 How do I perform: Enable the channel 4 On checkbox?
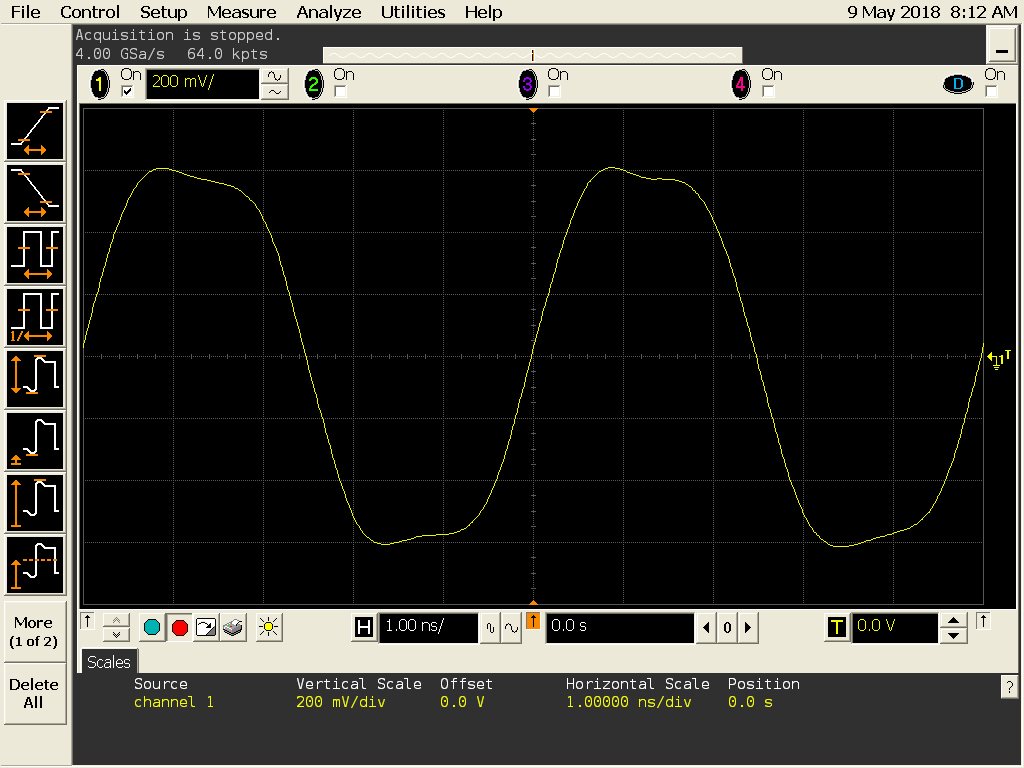pyautogui.click(x=768, y=91)
